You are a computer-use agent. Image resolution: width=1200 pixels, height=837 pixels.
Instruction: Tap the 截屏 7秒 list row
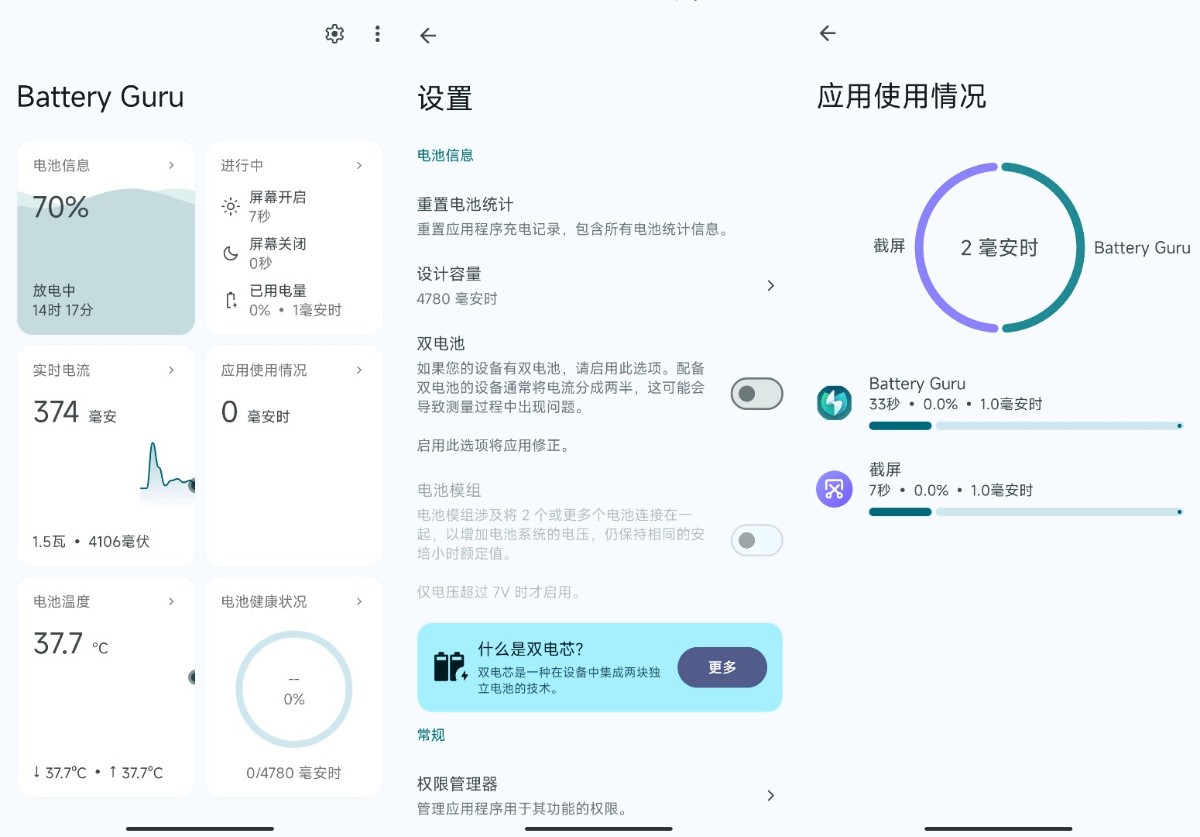pos(1000,491)
